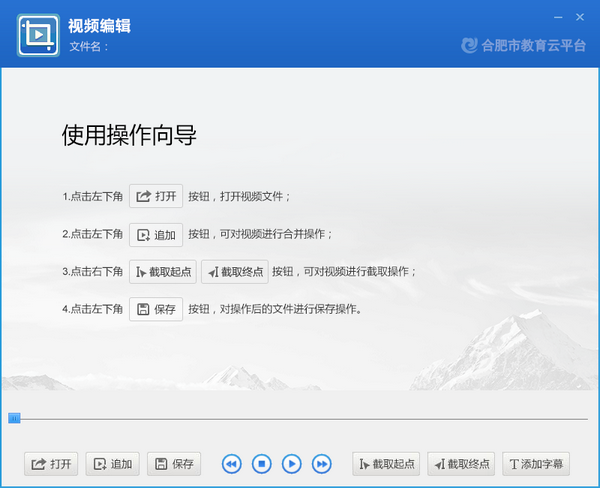600x488 pixels.
Task: Click the blue timeline slider handle
Action: 14,418
